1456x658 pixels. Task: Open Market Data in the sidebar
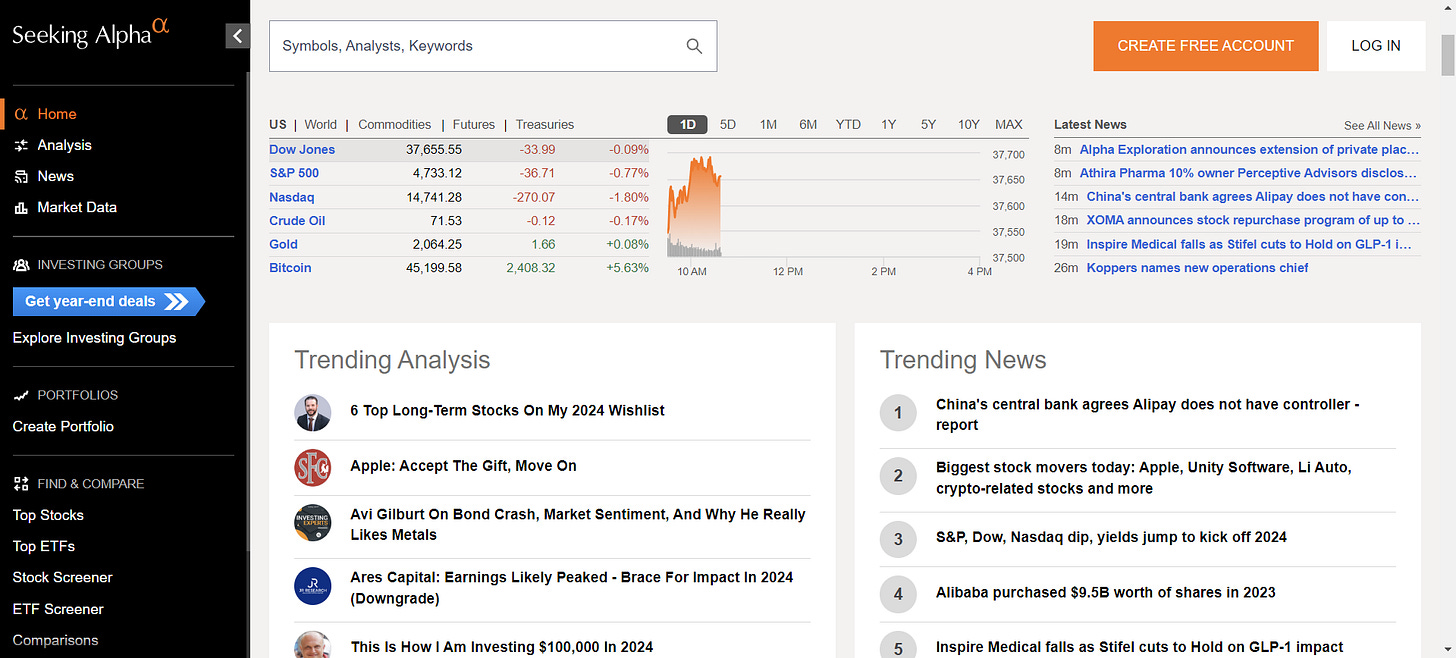(x=77, y=207)
